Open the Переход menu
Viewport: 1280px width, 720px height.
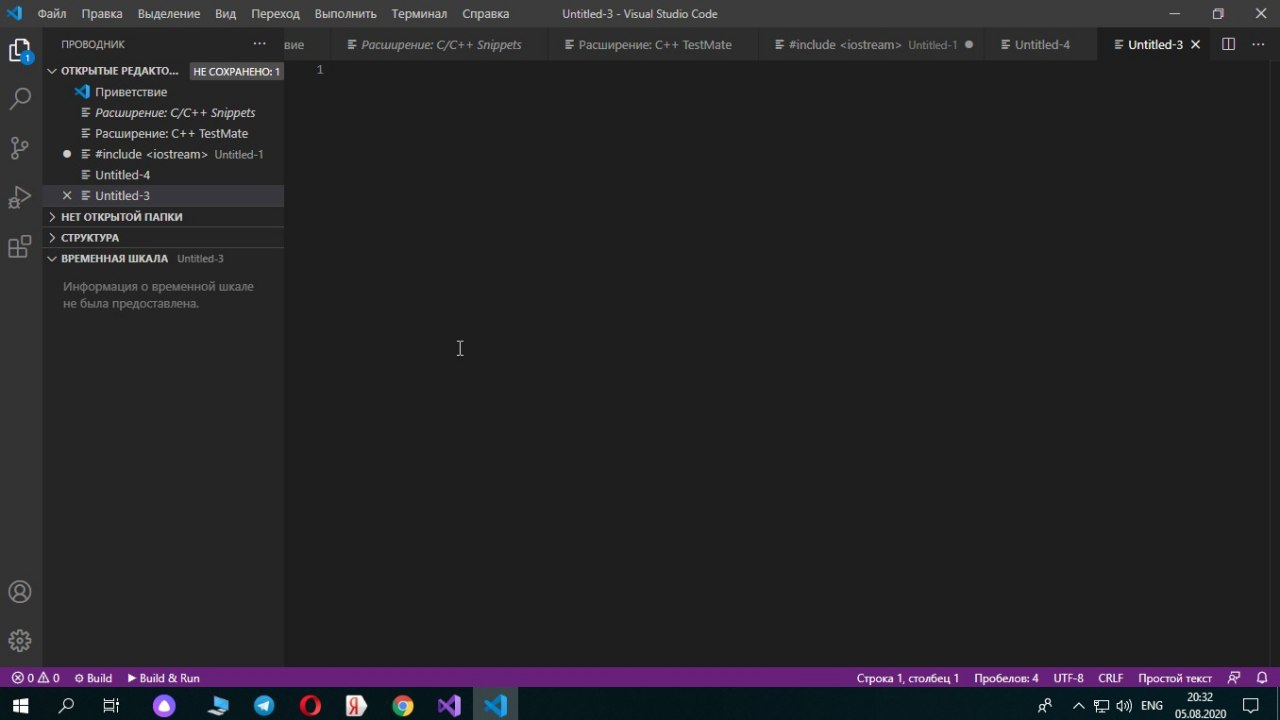pos(275,14)
